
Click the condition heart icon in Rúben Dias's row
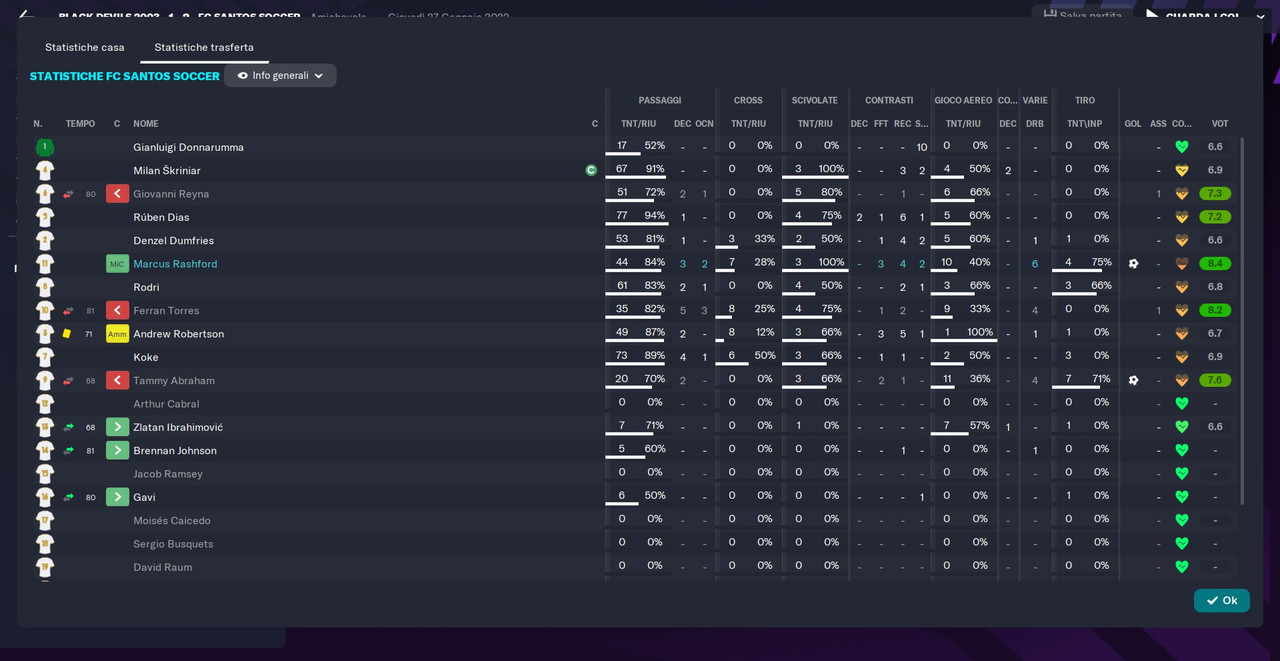point(1182,217)
